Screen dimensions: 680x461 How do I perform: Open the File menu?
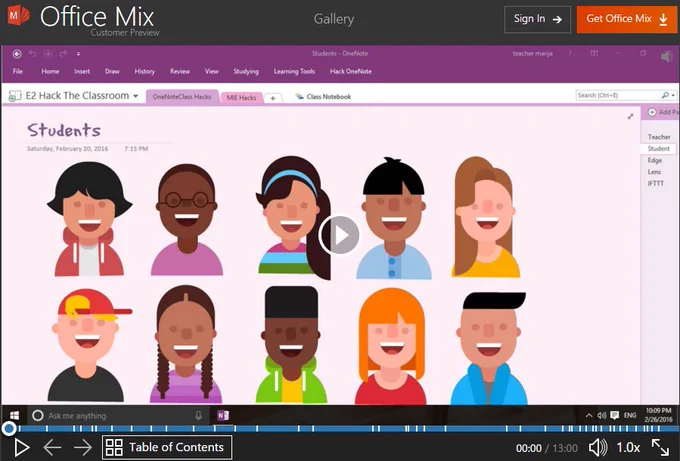[x=18, y=72]
